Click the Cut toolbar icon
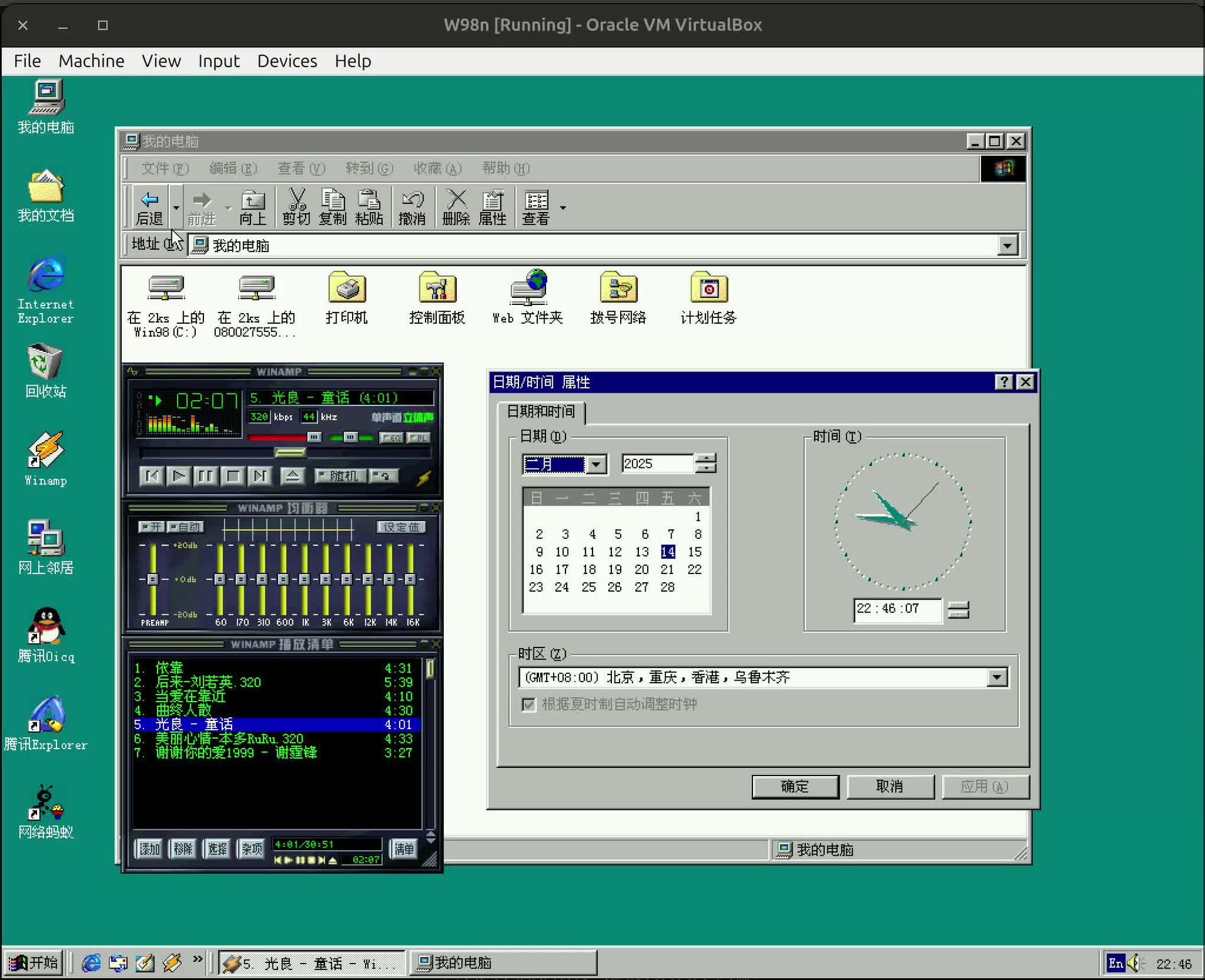This screenshot has height=980, width=1205. click(x=296, y=207)
